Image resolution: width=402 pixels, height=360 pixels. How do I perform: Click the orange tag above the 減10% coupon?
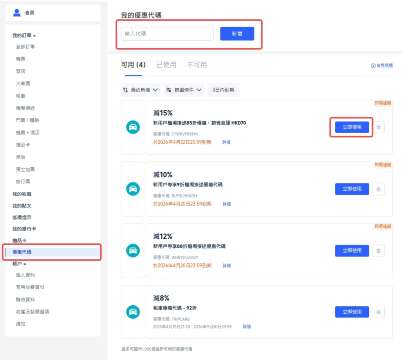(x=383, y=165)
